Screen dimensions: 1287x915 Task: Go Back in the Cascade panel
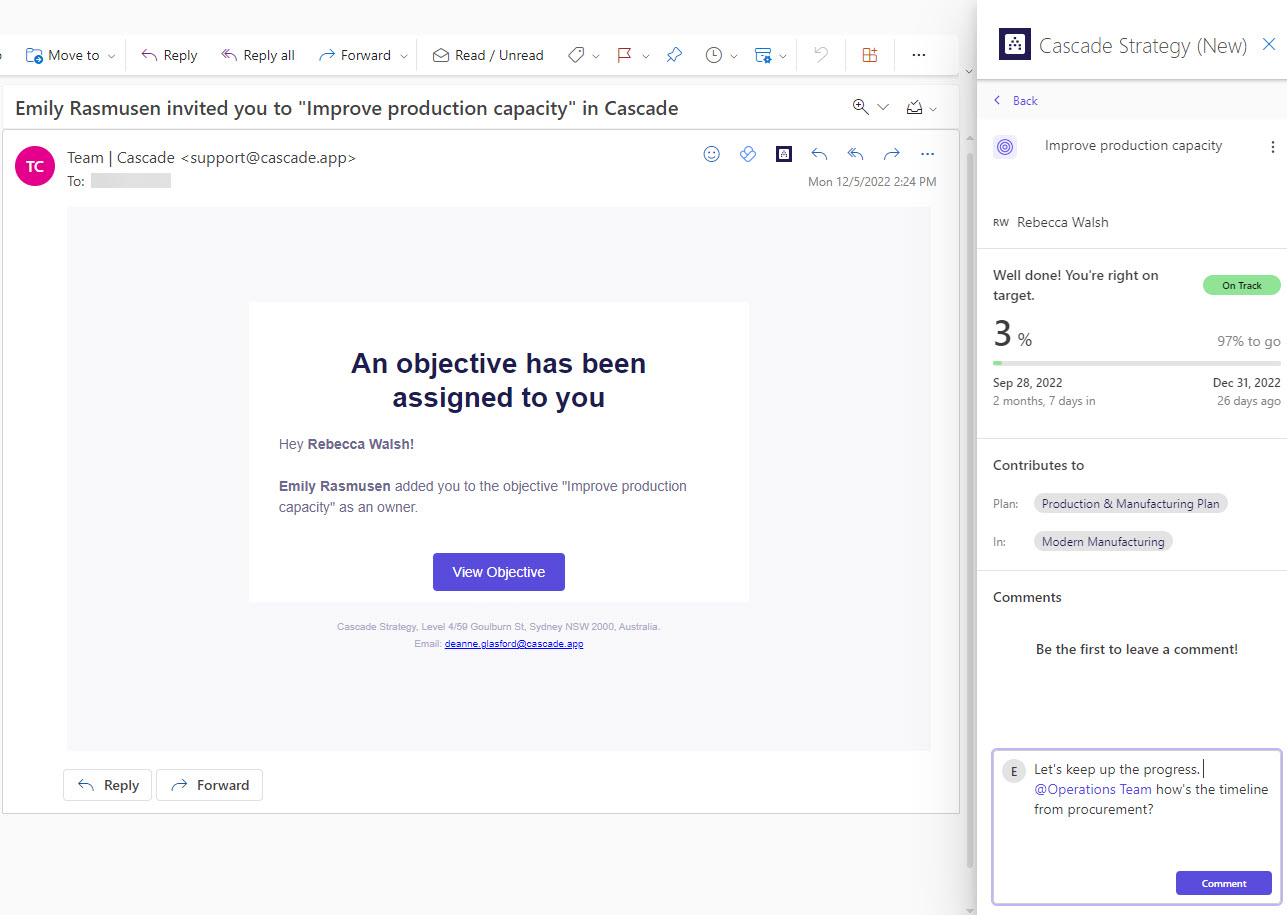[1015, 101]
